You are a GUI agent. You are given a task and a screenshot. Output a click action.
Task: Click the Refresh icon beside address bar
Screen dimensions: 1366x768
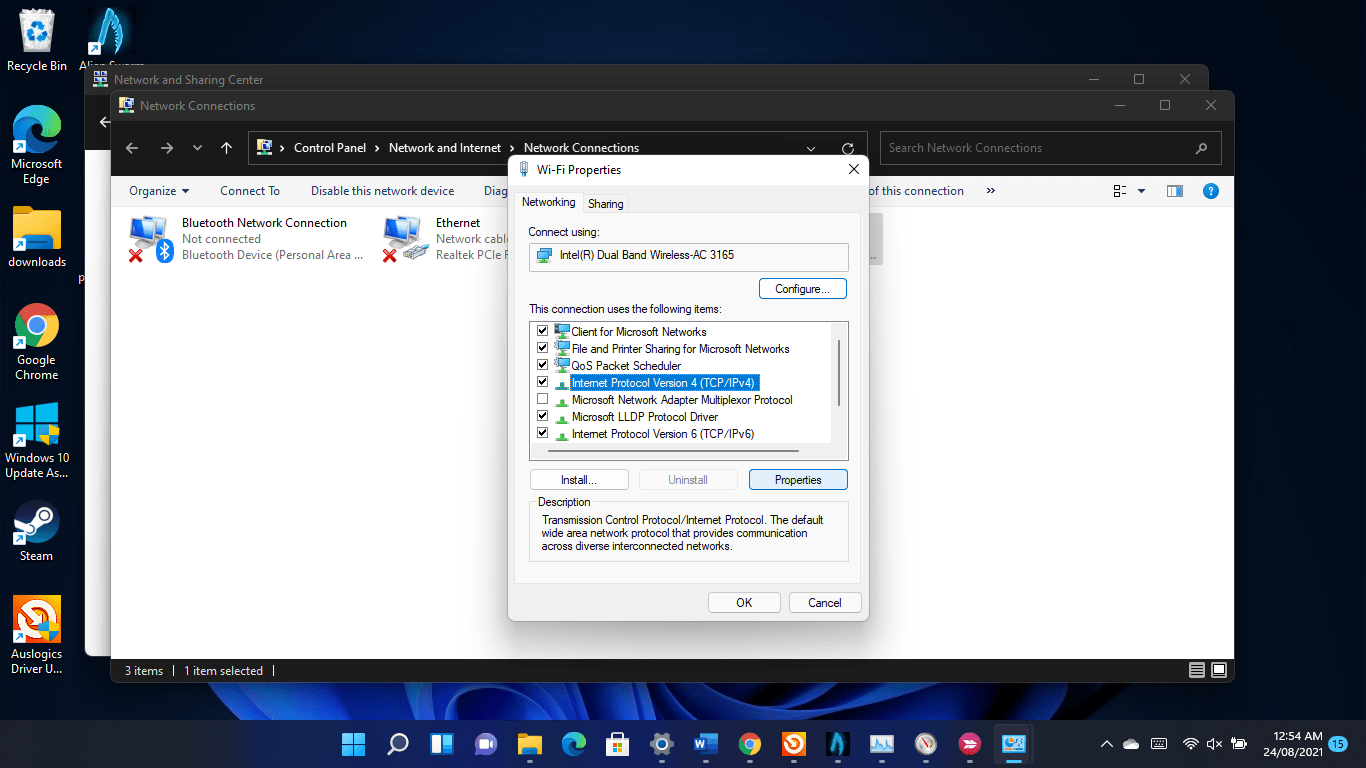[x=848, y=148]
